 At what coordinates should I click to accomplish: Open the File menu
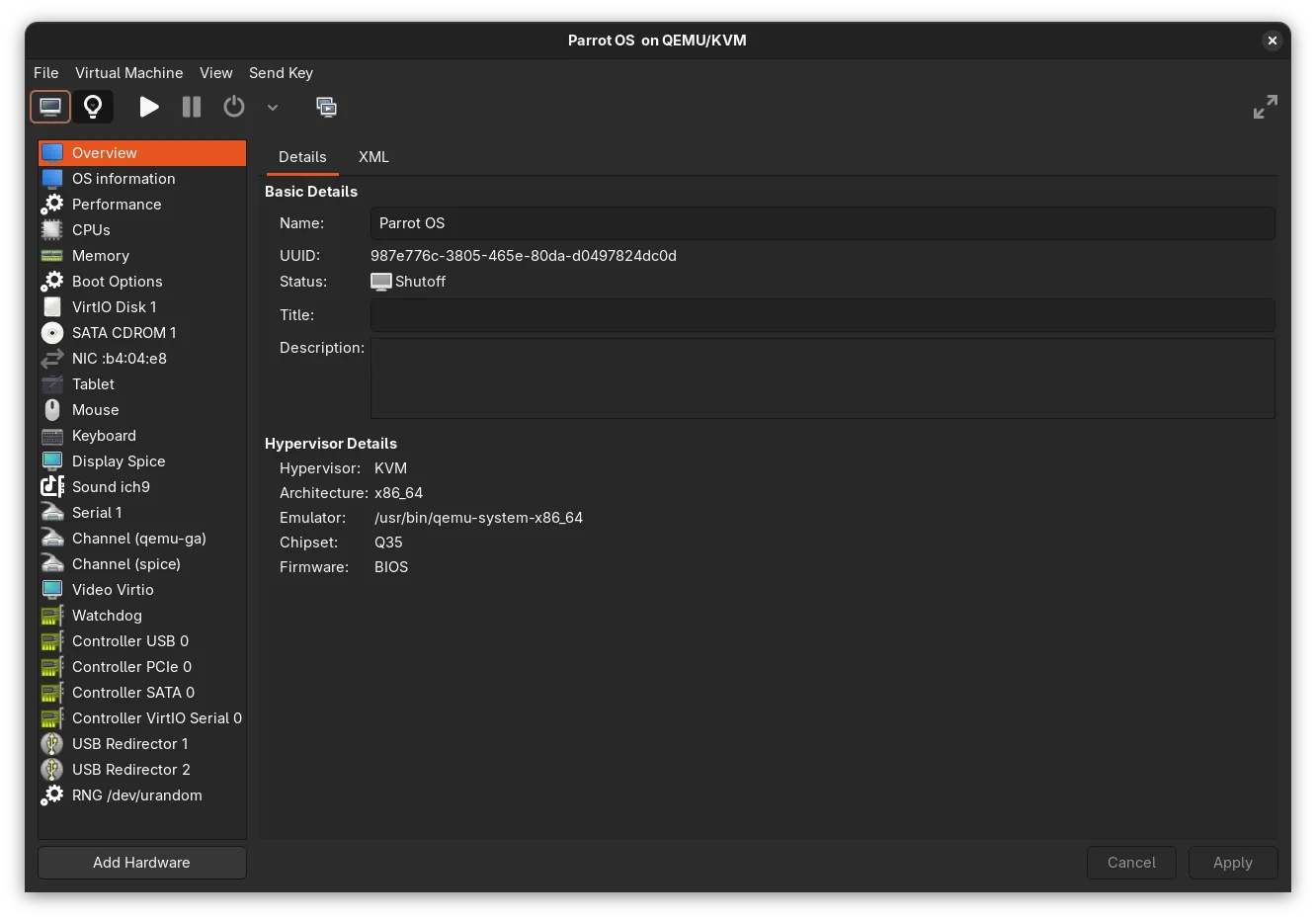pos(46,73)
